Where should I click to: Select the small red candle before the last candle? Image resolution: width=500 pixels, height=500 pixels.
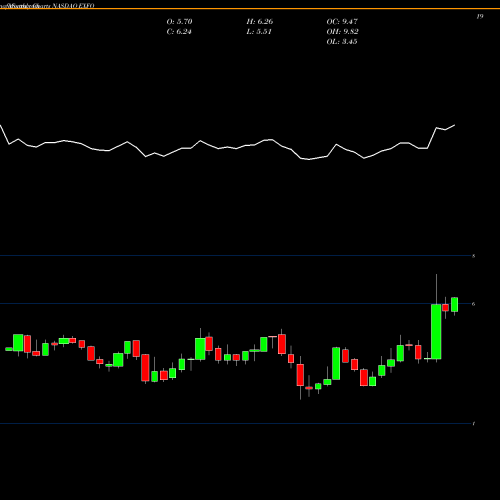pyautogui.click(x=445, y=307)
